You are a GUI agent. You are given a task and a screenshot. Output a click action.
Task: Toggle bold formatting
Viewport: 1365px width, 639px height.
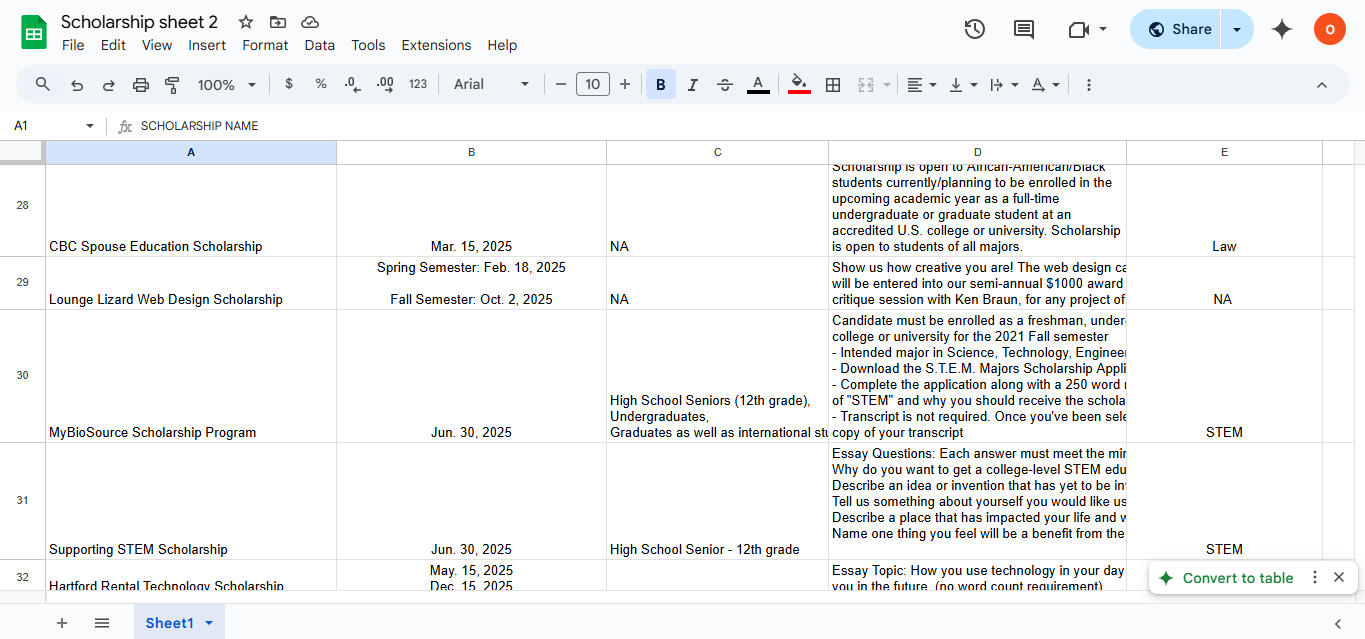[x=660, y=85]
